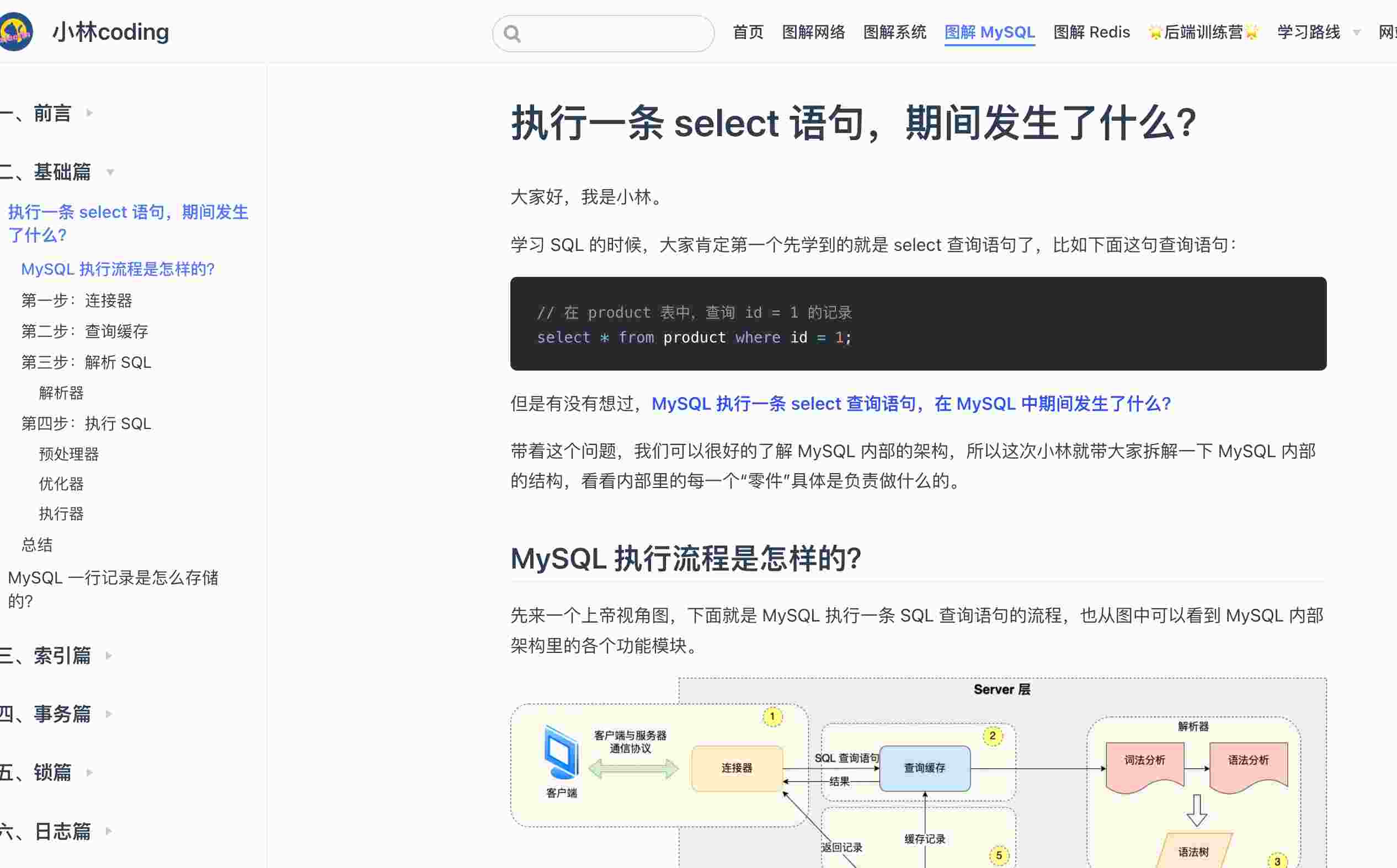Go to 图解网络 in top navigation
The image size is (1397, 868).
coord(813,32)
